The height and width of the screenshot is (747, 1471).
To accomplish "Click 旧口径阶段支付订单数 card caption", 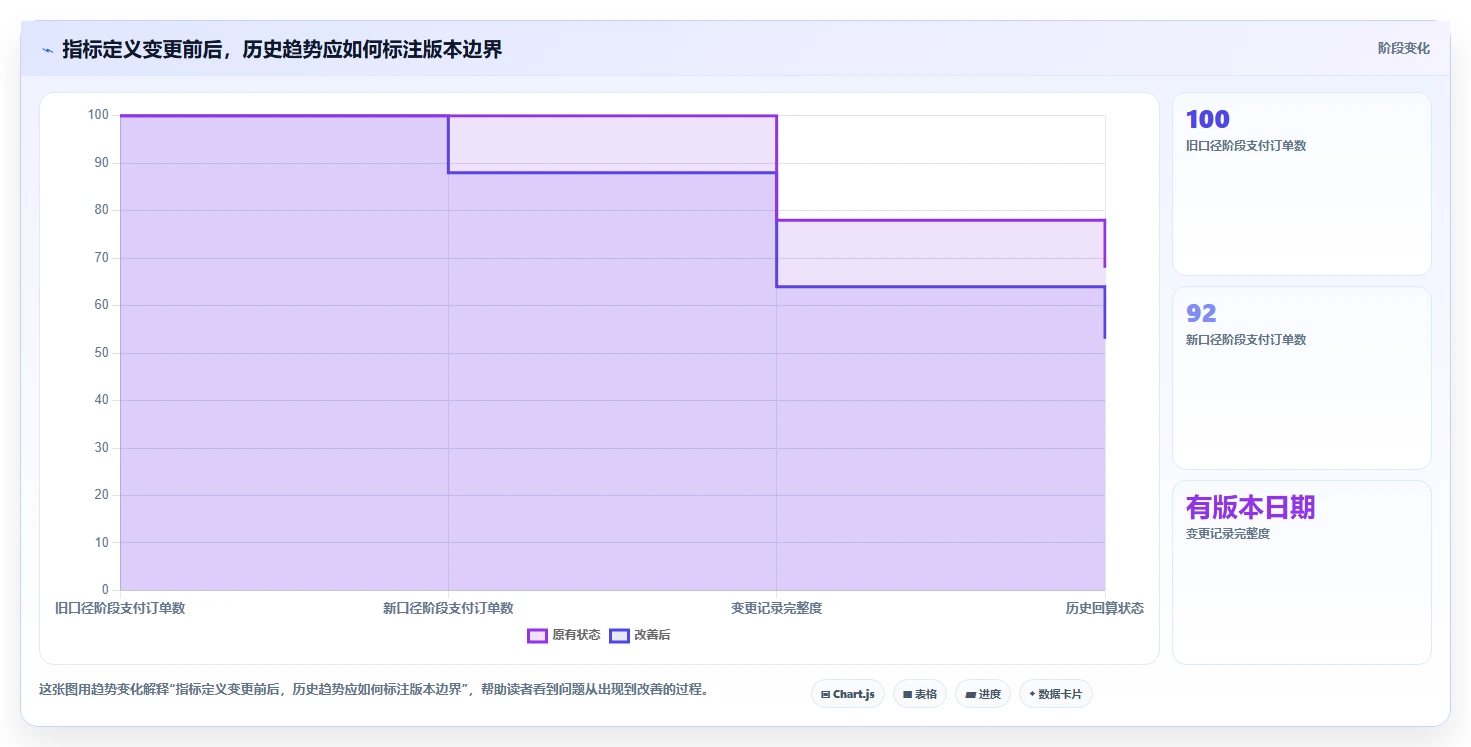I will click(1246, 145).
